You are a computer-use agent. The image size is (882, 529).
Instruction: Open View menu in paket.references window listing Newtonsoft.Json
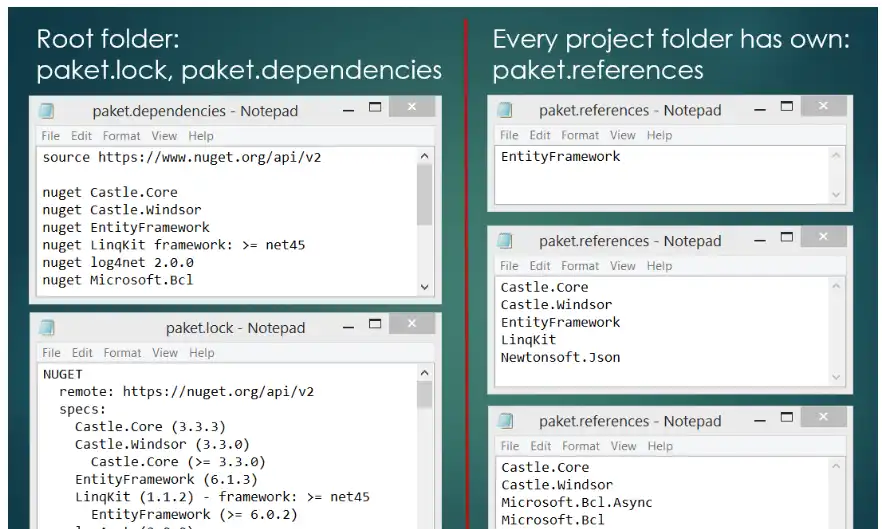(x=623, y=266)
